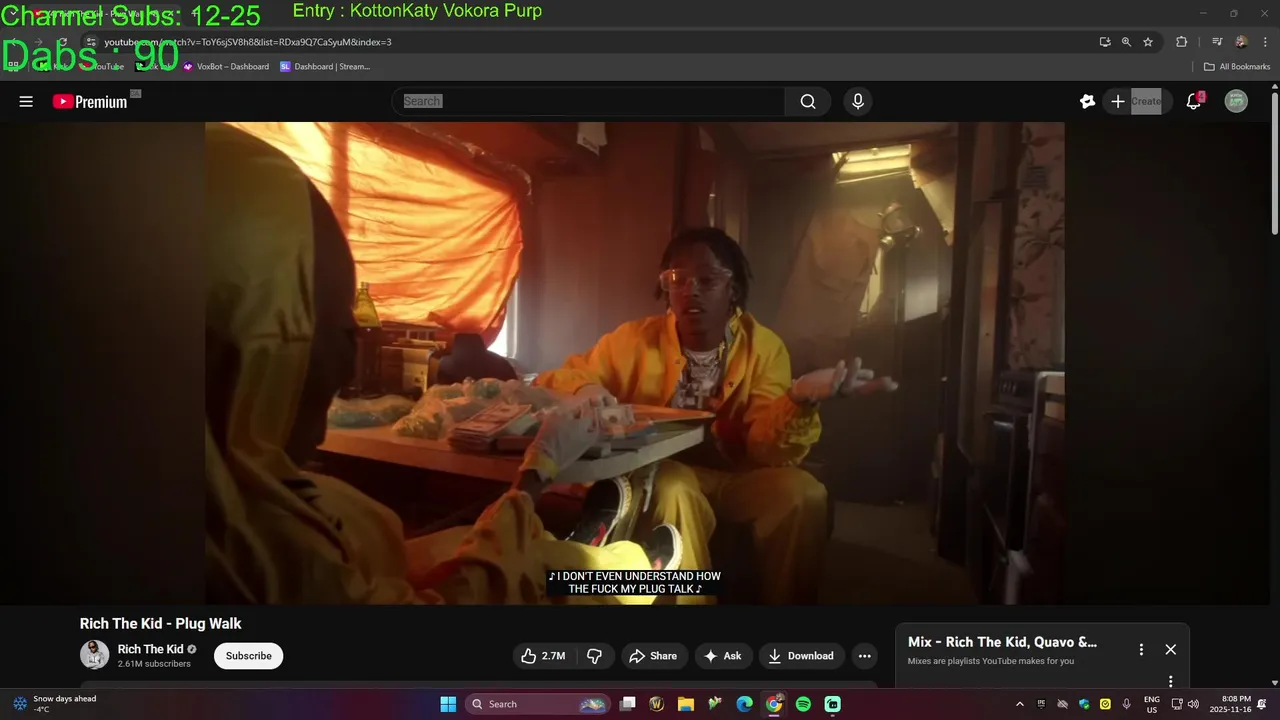Open Chrome profile avatar
The height and width of the screenshot is (720, 1280).
1241,42
